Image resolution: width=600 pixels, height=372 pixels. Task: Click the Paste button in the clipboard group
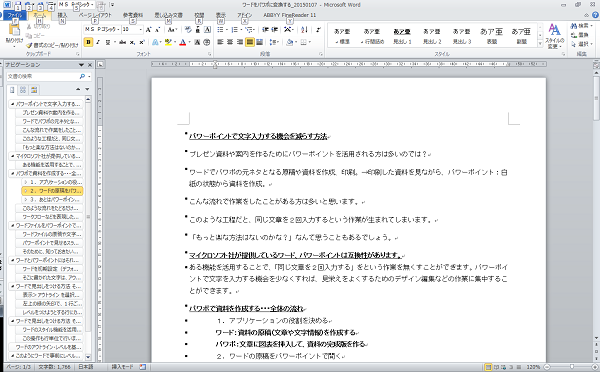(x=14, y=34)
